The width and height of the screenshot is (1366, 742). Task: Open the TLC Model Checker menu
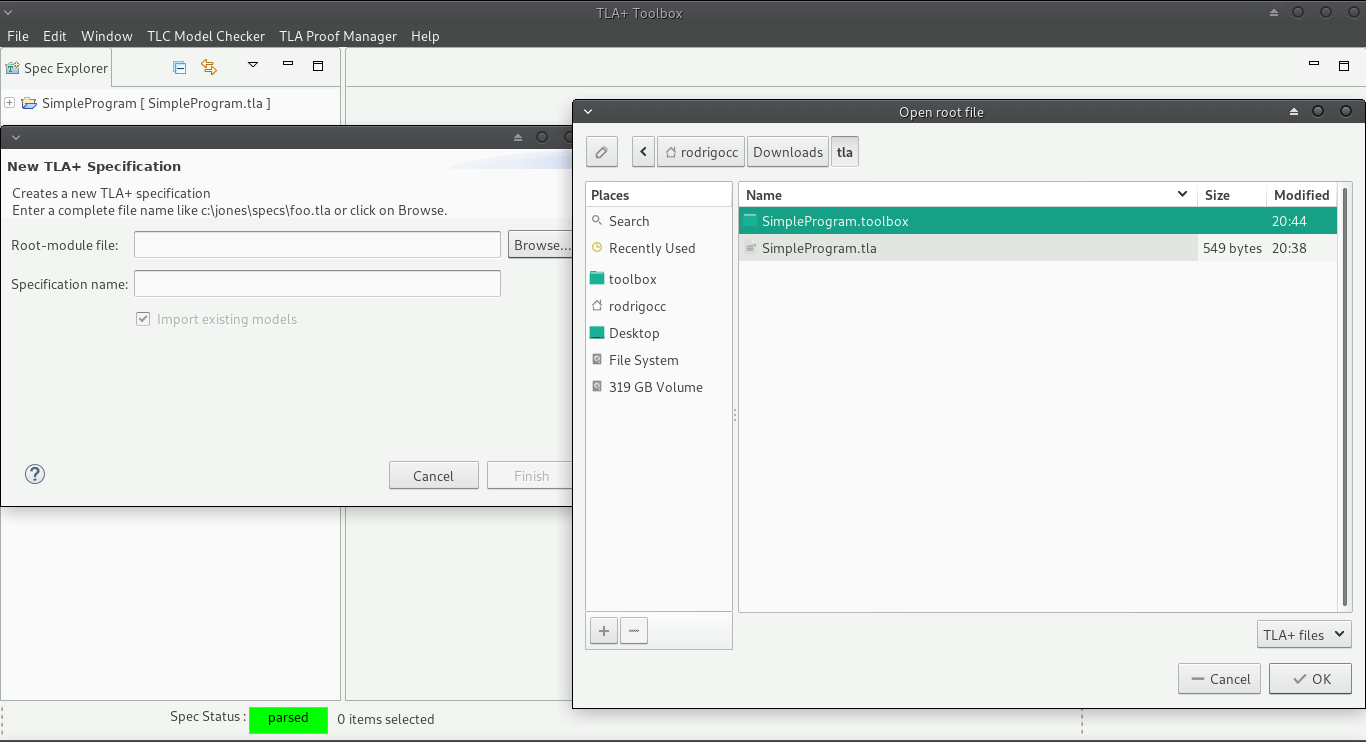[206, 36]
